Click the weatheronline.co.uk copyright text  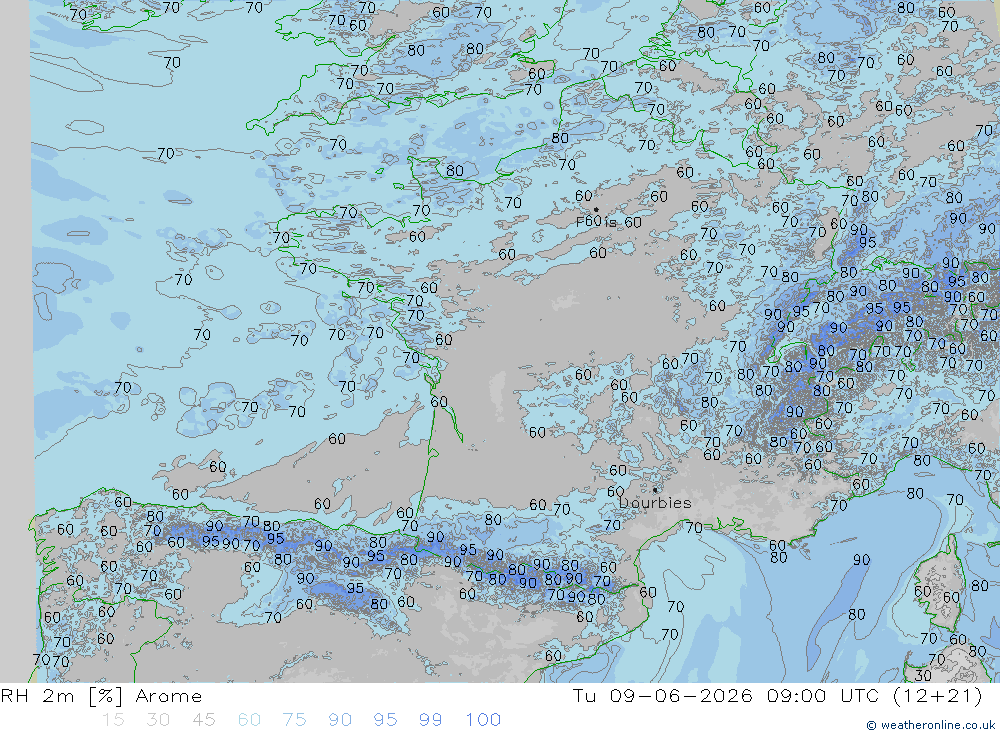pyautogui.click(x=930, y=725)
